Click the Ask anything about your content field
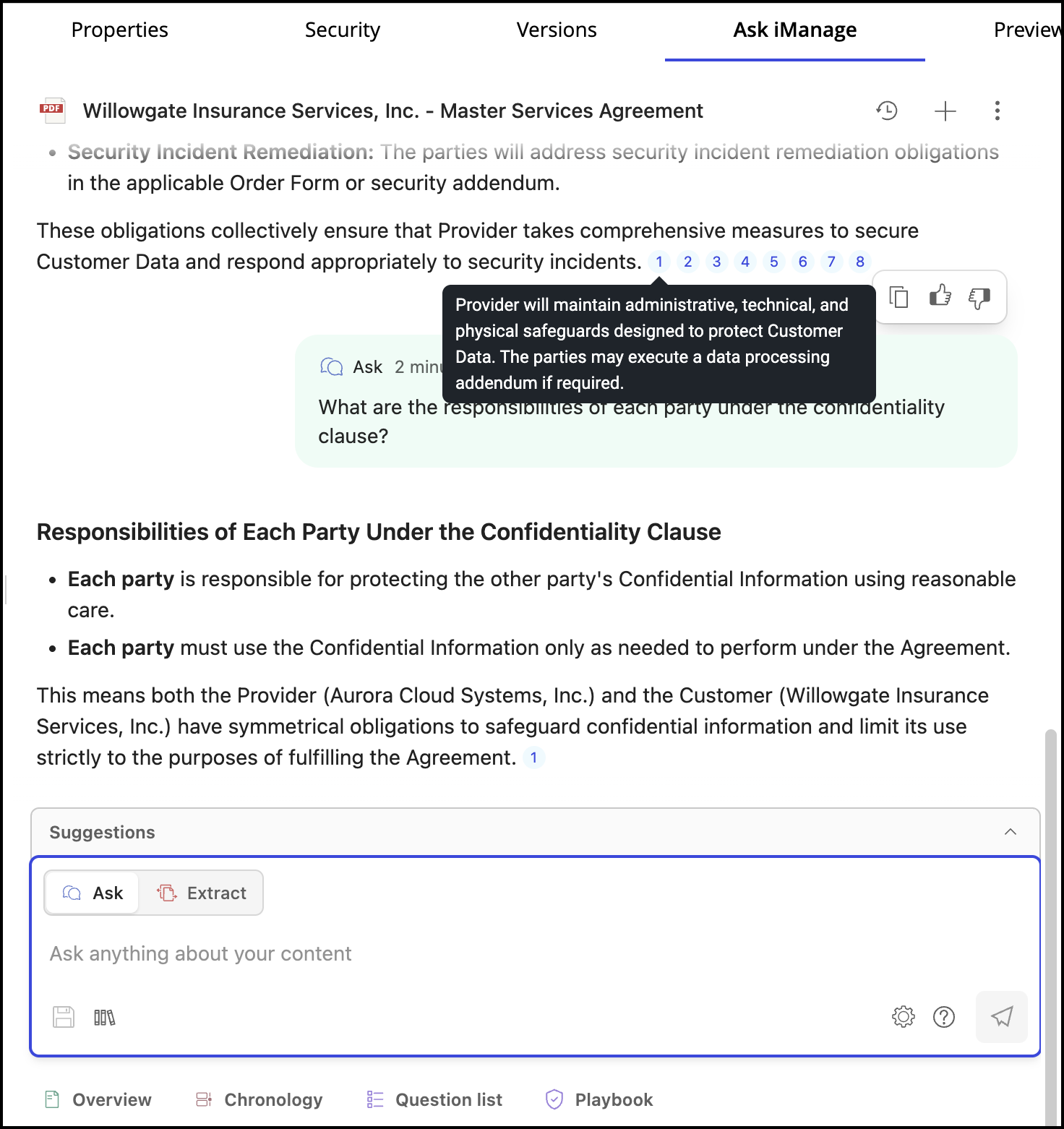 (535, 954)
